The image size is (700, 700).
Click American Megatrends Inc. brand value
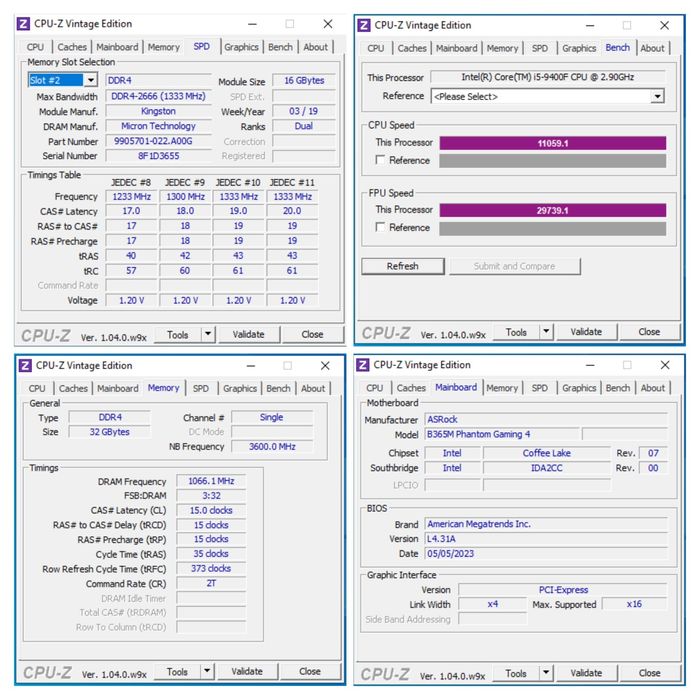pos(546,524)
